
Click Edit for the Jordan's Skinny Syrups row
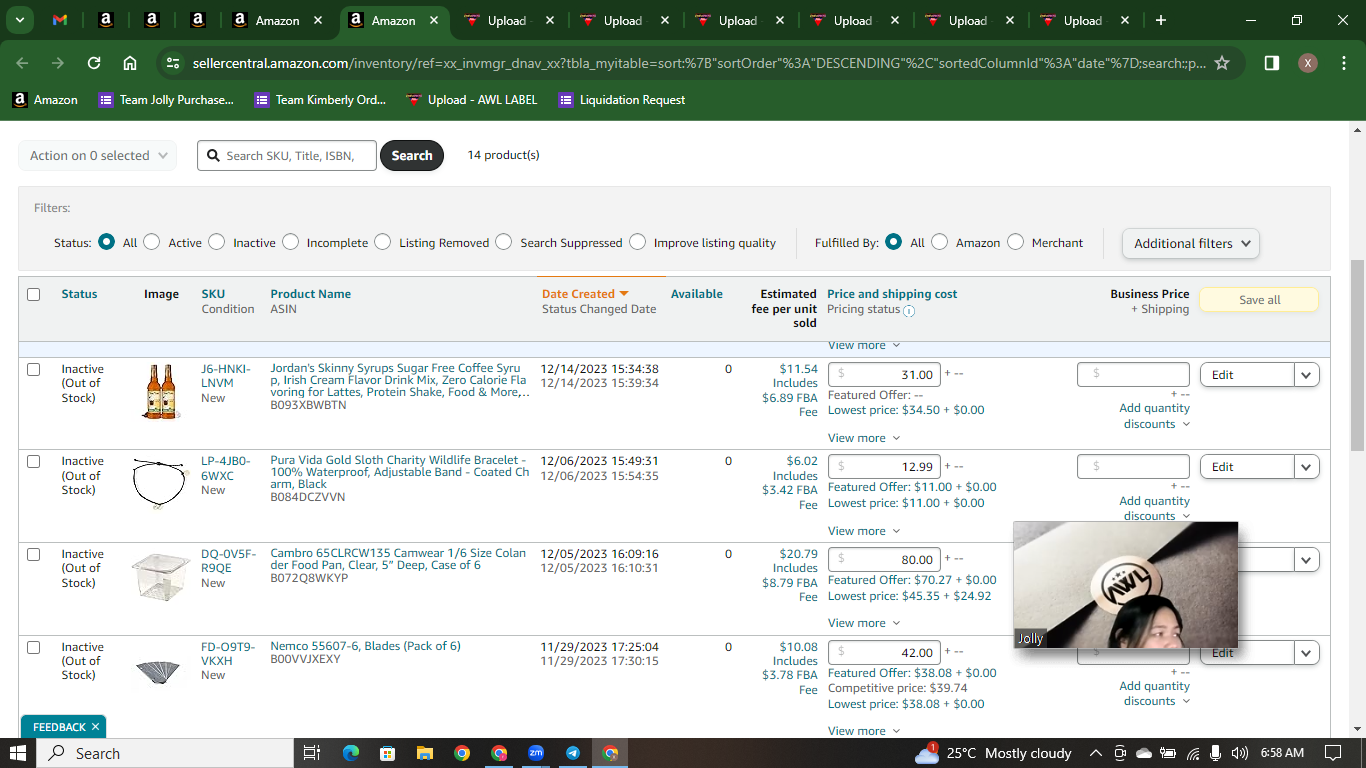coord(1247,375)
